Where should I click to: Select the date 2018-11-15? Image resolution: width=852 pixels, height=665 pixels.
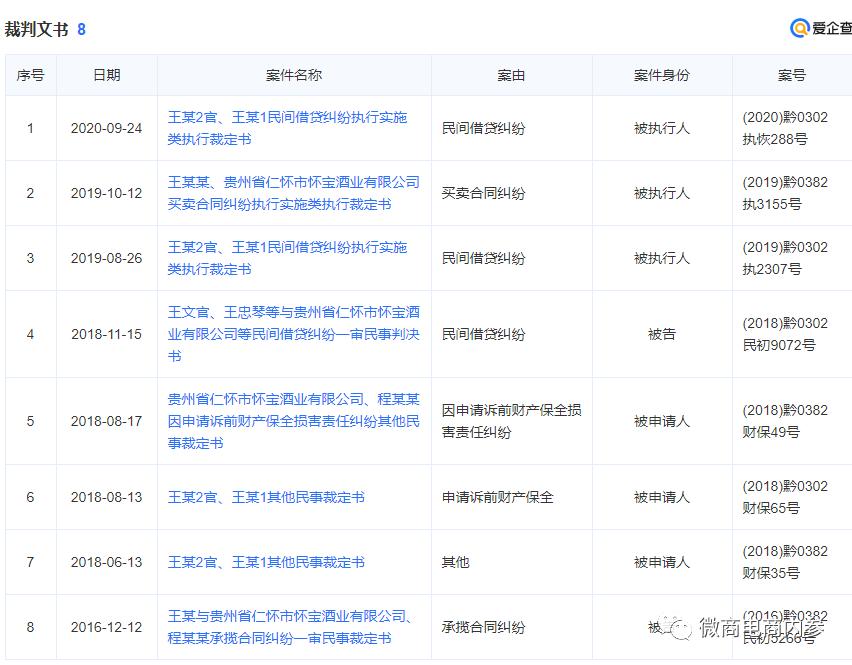(106, 334)
